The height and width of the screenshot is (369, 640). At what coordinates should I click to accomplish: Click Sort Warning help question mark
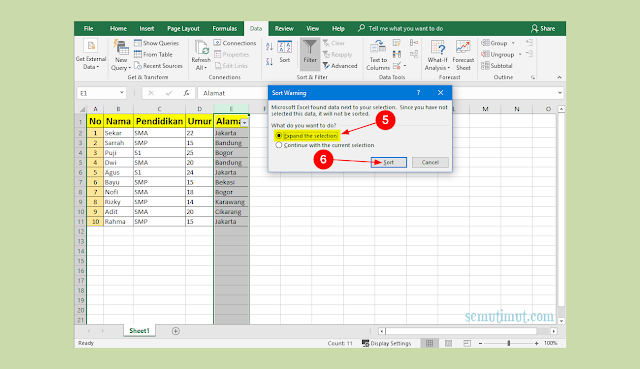pos(418,93)
